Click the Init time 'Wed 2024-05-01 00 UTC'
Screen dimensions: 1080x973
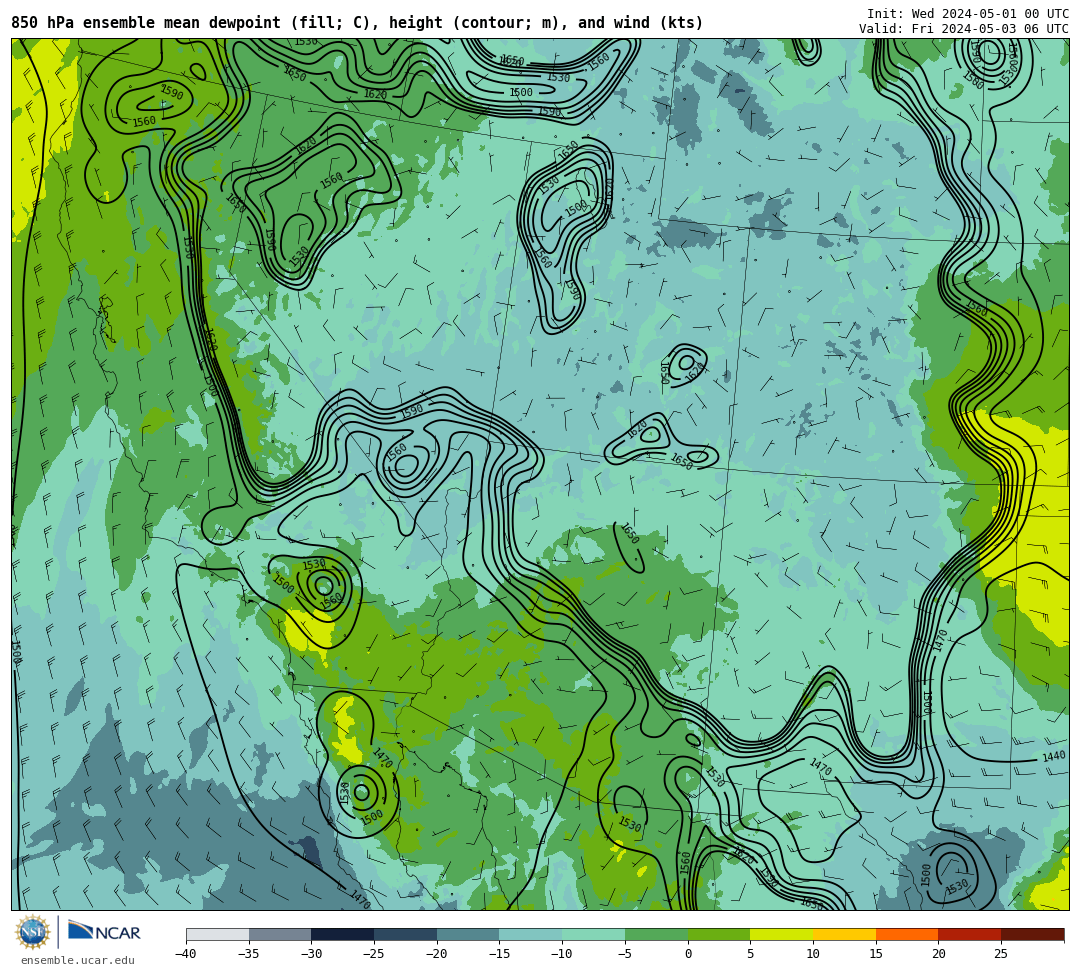coord(990,14)
